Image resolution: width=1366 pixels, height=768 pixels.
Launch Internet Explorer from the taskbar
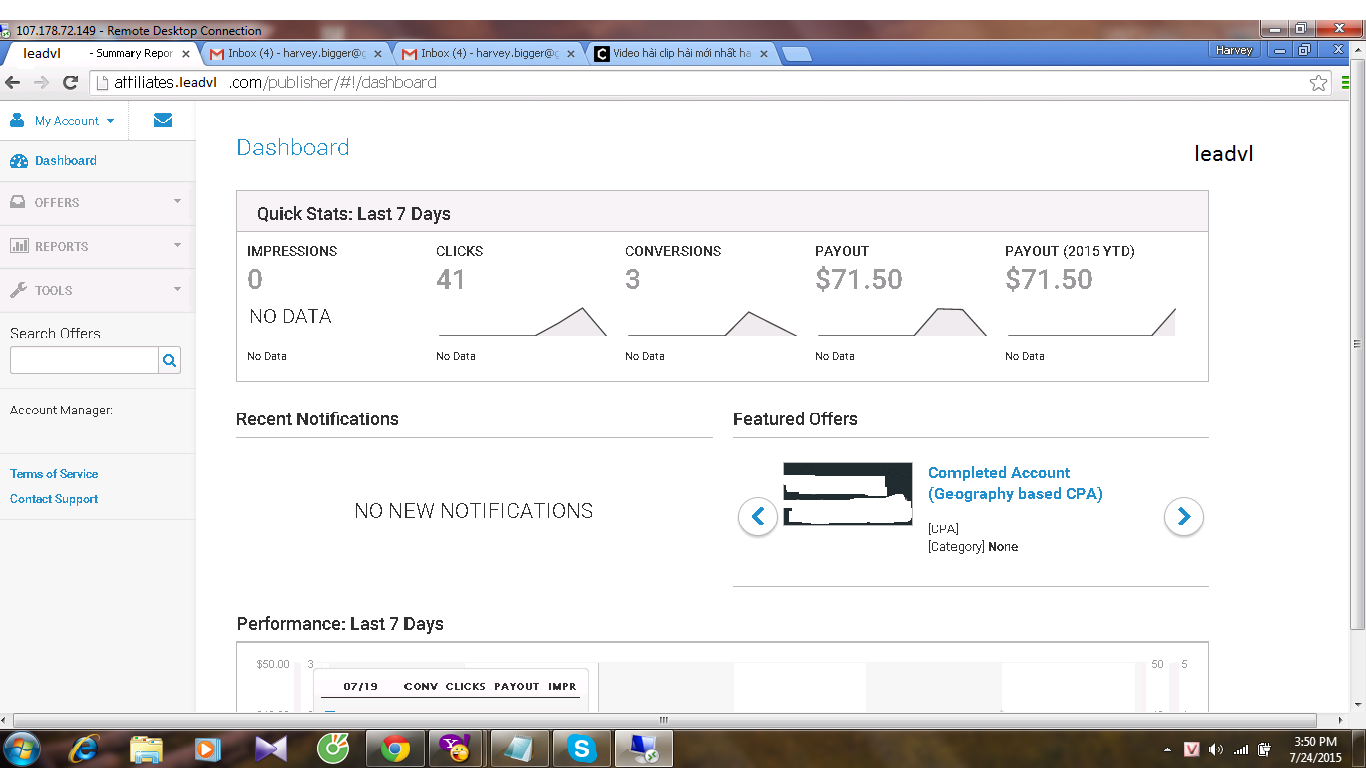85,749
